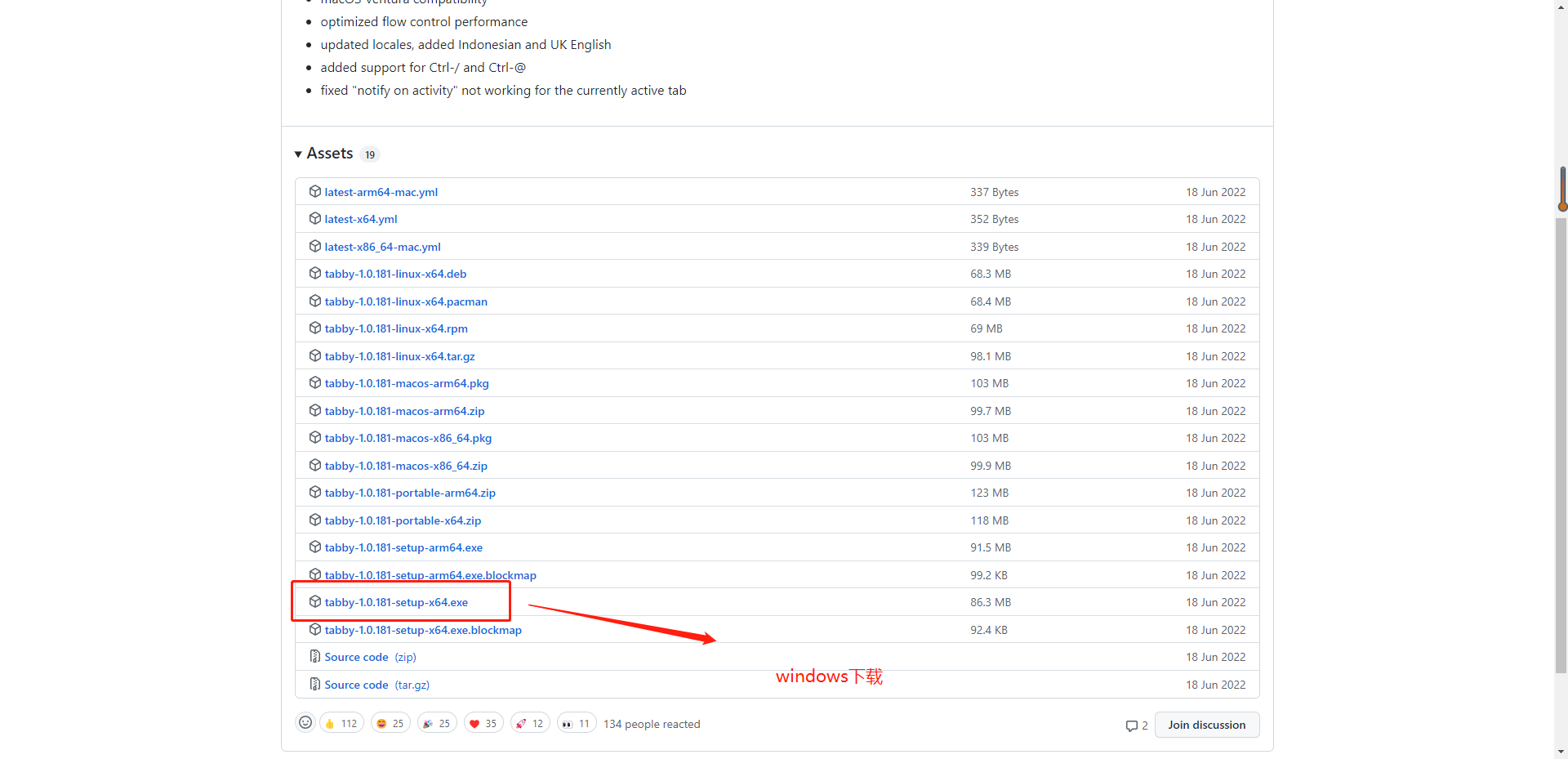This screenshot has height=759, width=1568.
Task: Download tabby-1.0.181-portable-x64.zip
Action: pos(403,520)
